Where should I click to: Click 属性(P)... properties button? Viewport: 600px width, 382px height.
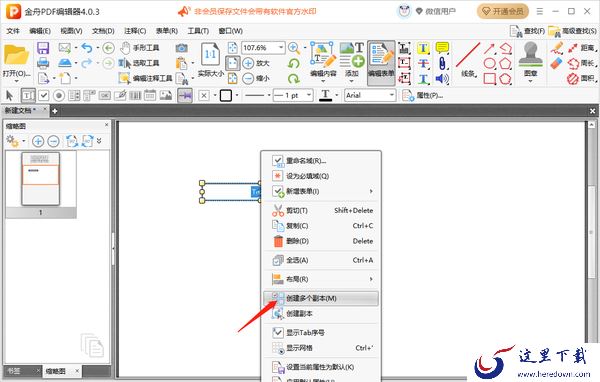tap(423, 95)
